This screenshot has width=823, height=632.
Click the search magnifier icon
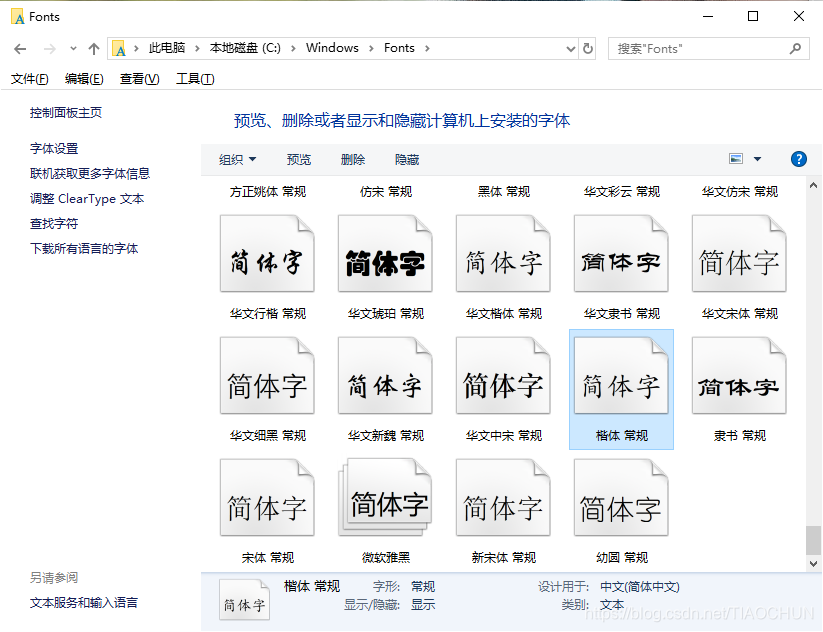[x=795, y=48]
